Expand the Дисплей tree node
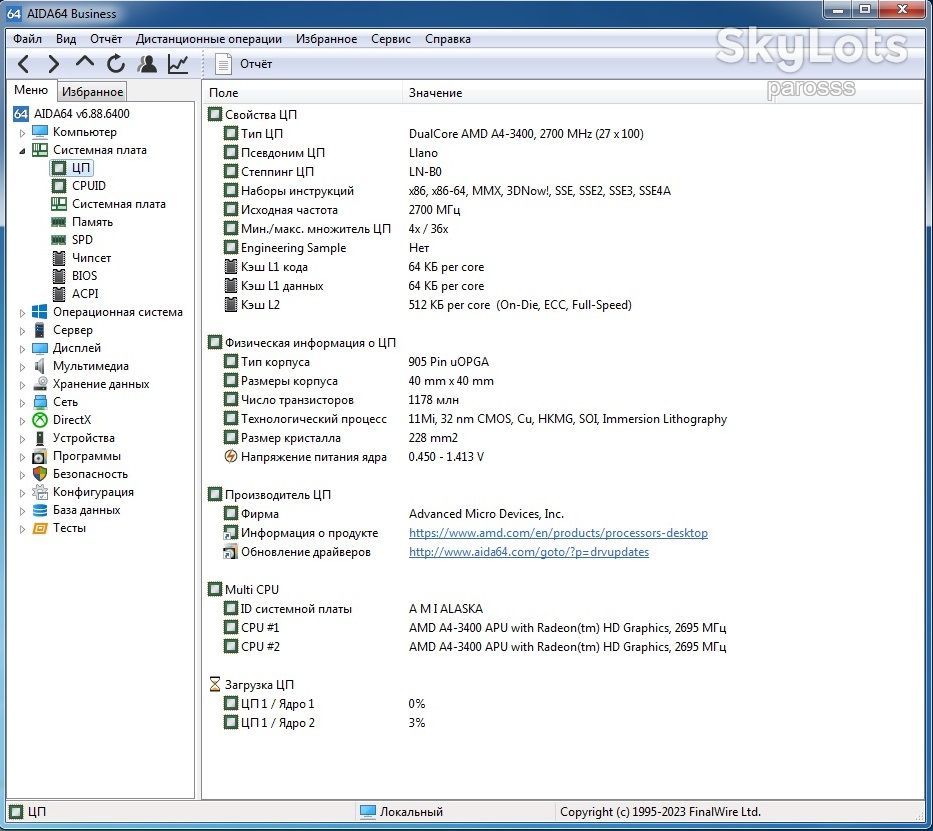Screen dimensions: 933x831 pyautogui.click(x=23, y=348)
